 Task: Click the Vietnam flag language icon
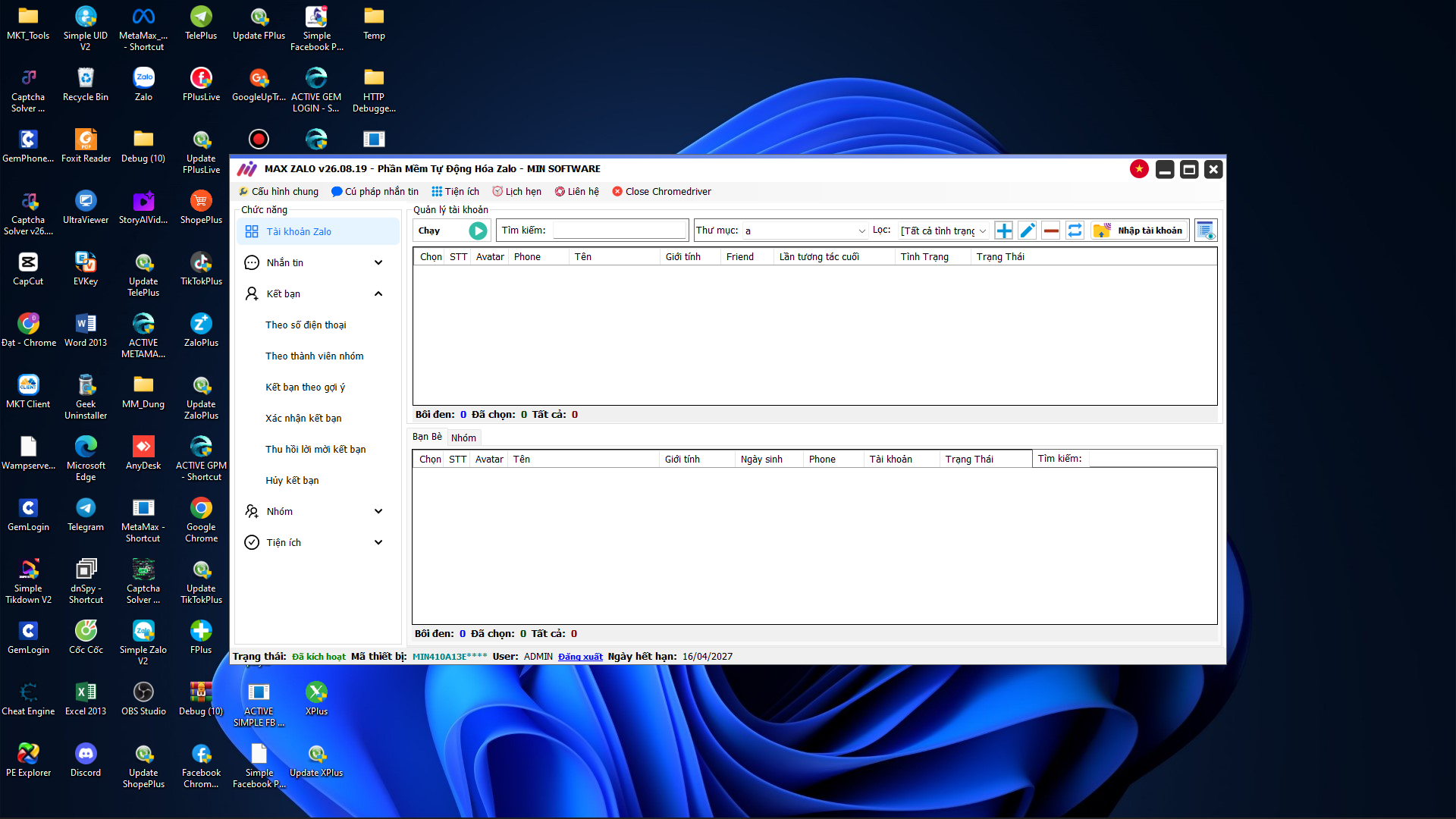click(1139, 169)
